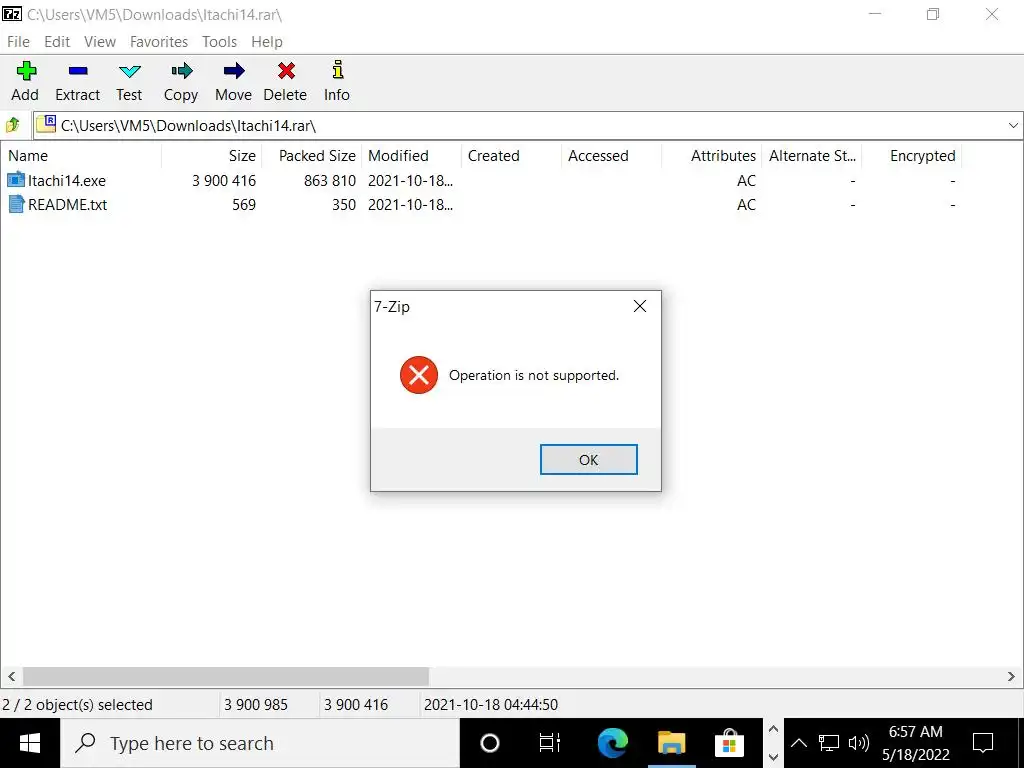This screenshot has width=1024, height=768.
Task: Click the README.txt file name
Action: pyautogui.click(x=67, y=204)
